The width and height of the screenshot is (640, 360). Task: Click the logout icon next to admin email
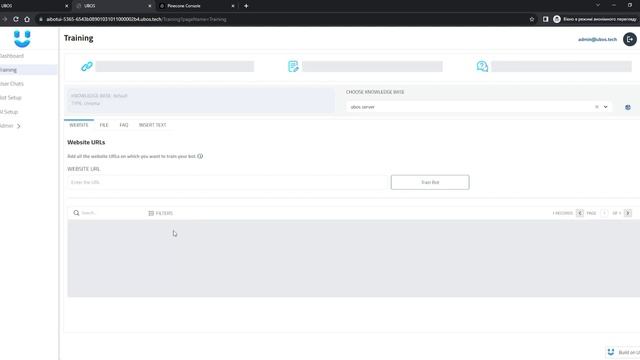coord(629,39)
